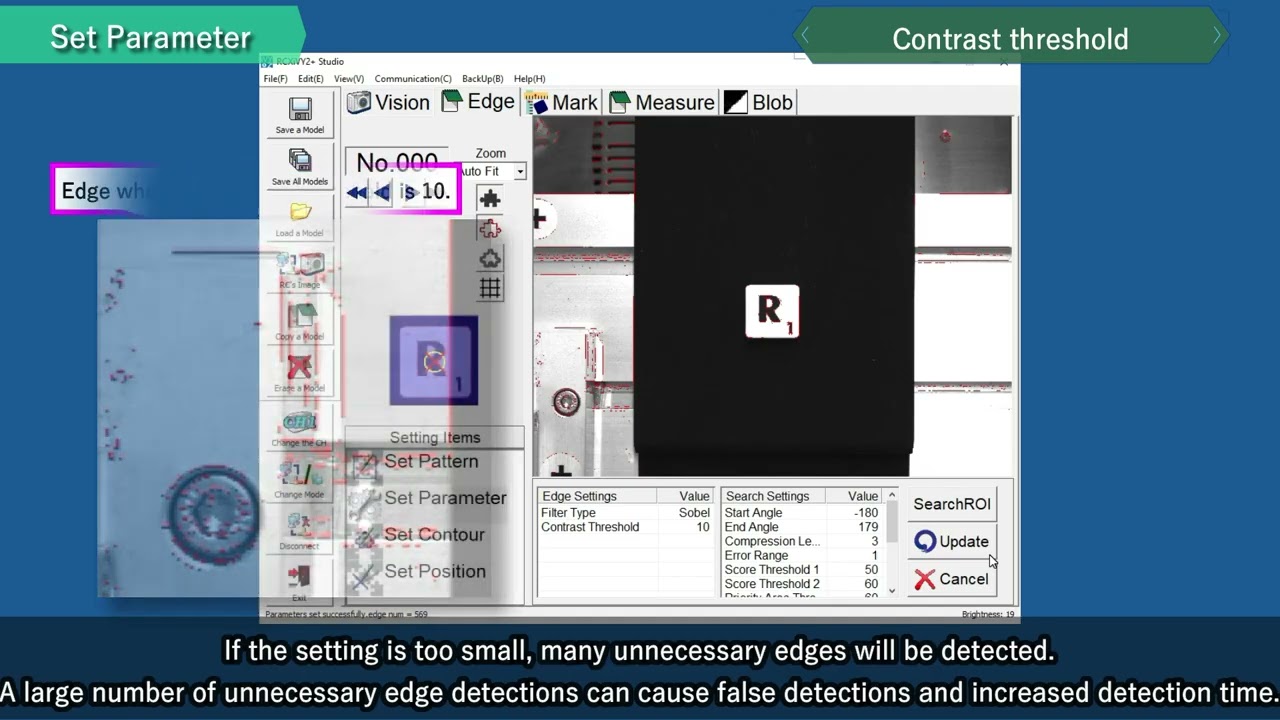Select the Score Threshold 1 row
Viewport: 1280px width, 720px height.
click(802, 570)
